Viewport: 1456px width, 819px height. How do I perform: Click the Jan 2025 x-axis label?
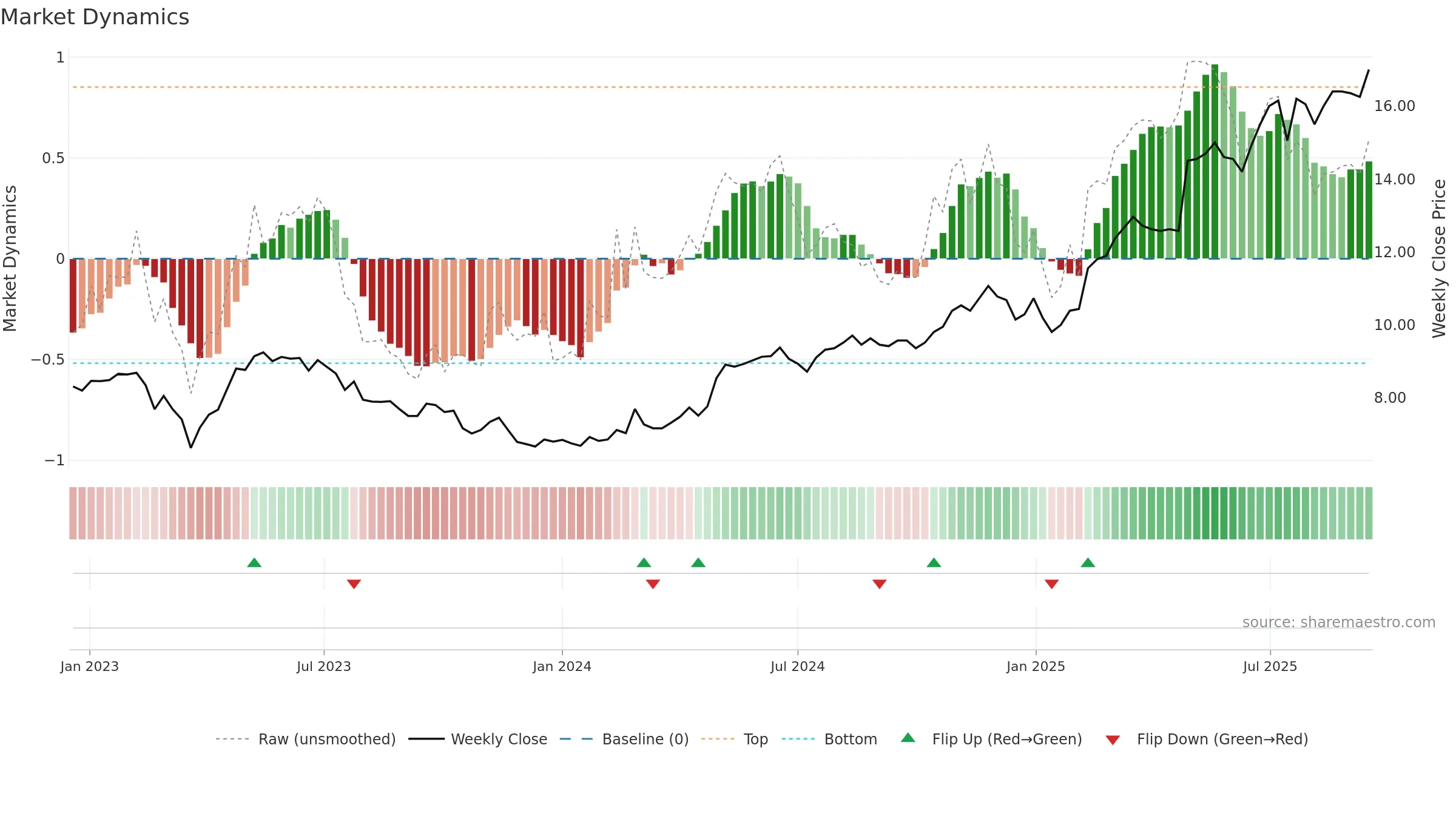tap(1036, 666)
